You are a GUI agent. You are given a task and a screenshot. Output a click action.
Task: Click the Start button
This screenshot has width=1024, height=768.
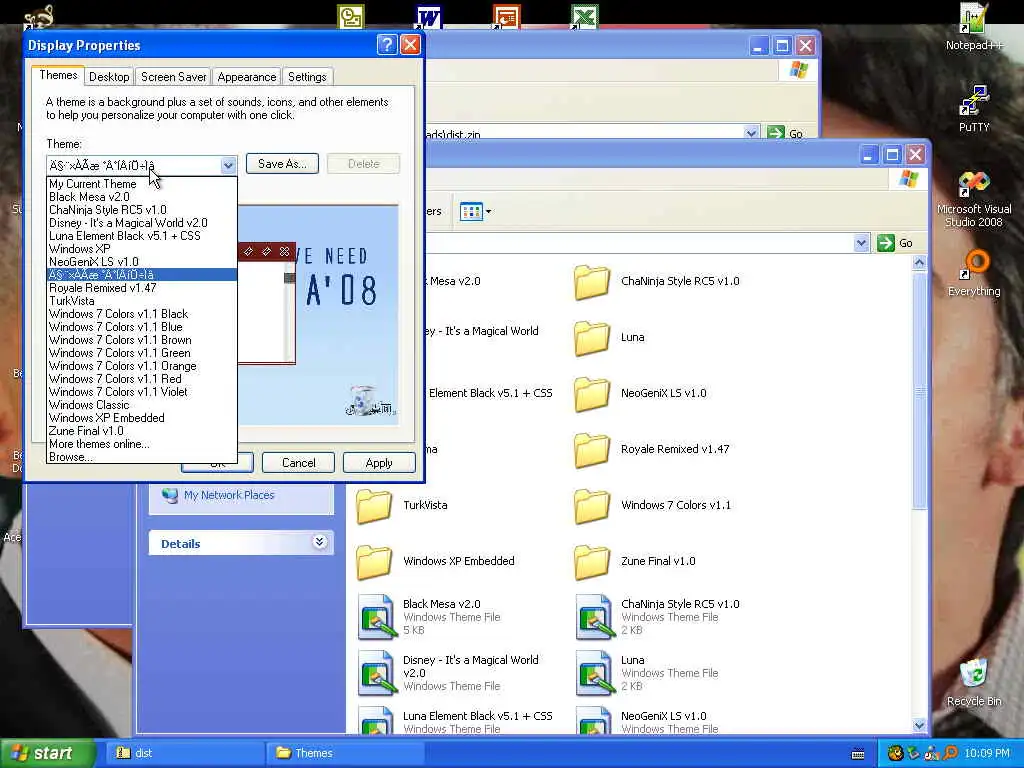click(47, 753)
